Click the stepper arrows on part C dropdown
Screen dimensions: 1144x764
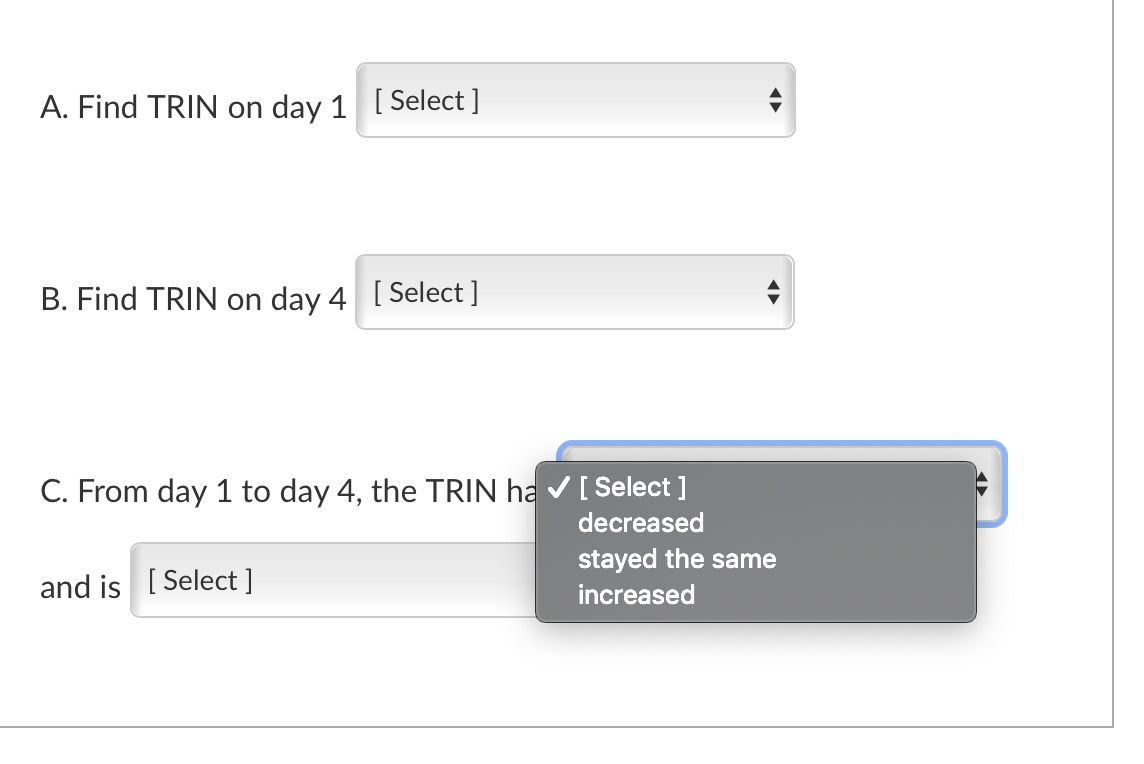982,486
